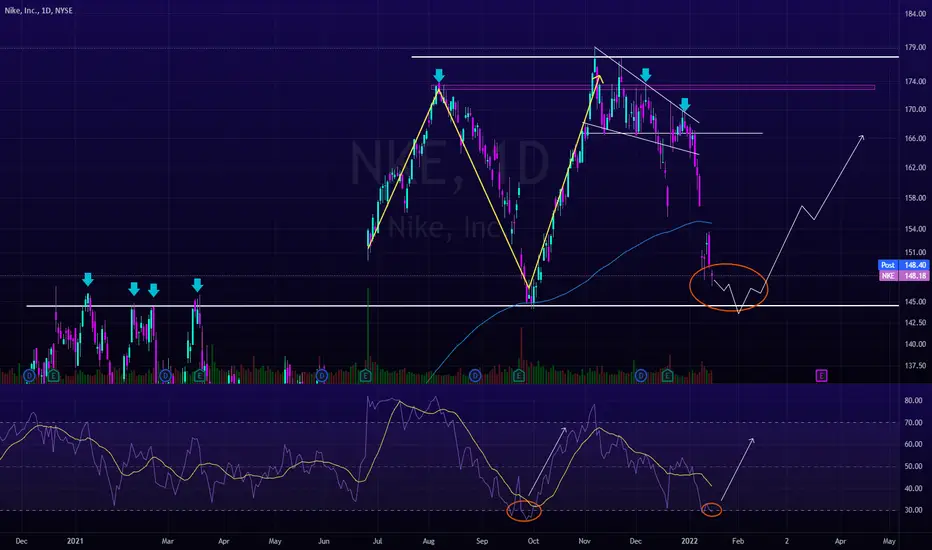
Task: Click the 145.00 price axis label
Action: pyautogui.click(x=915, y=301)
